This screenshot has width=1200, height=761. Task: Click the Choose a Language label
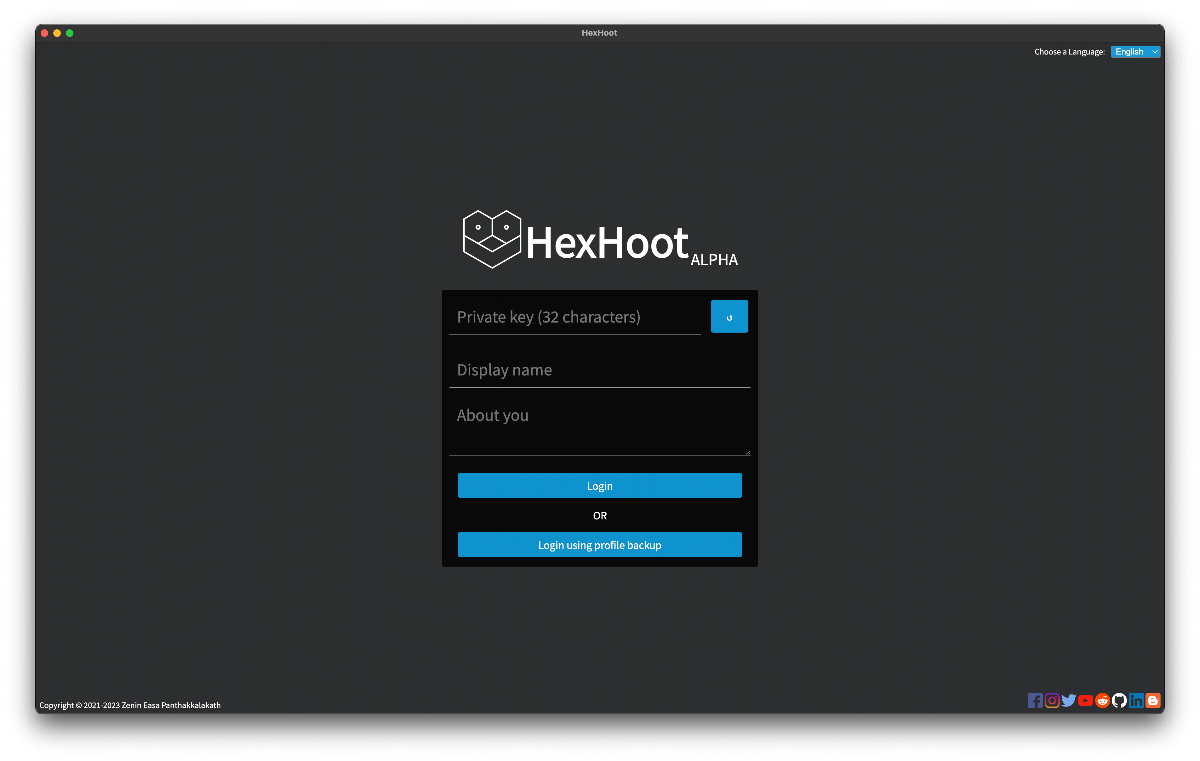1070,52
